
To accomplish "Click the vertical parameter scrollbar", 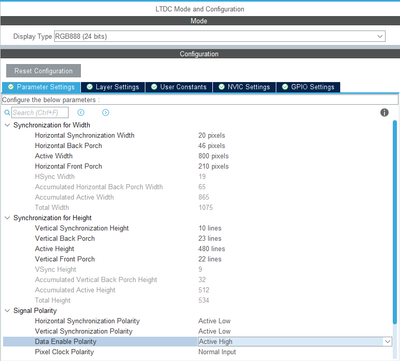I will [395, 222].
